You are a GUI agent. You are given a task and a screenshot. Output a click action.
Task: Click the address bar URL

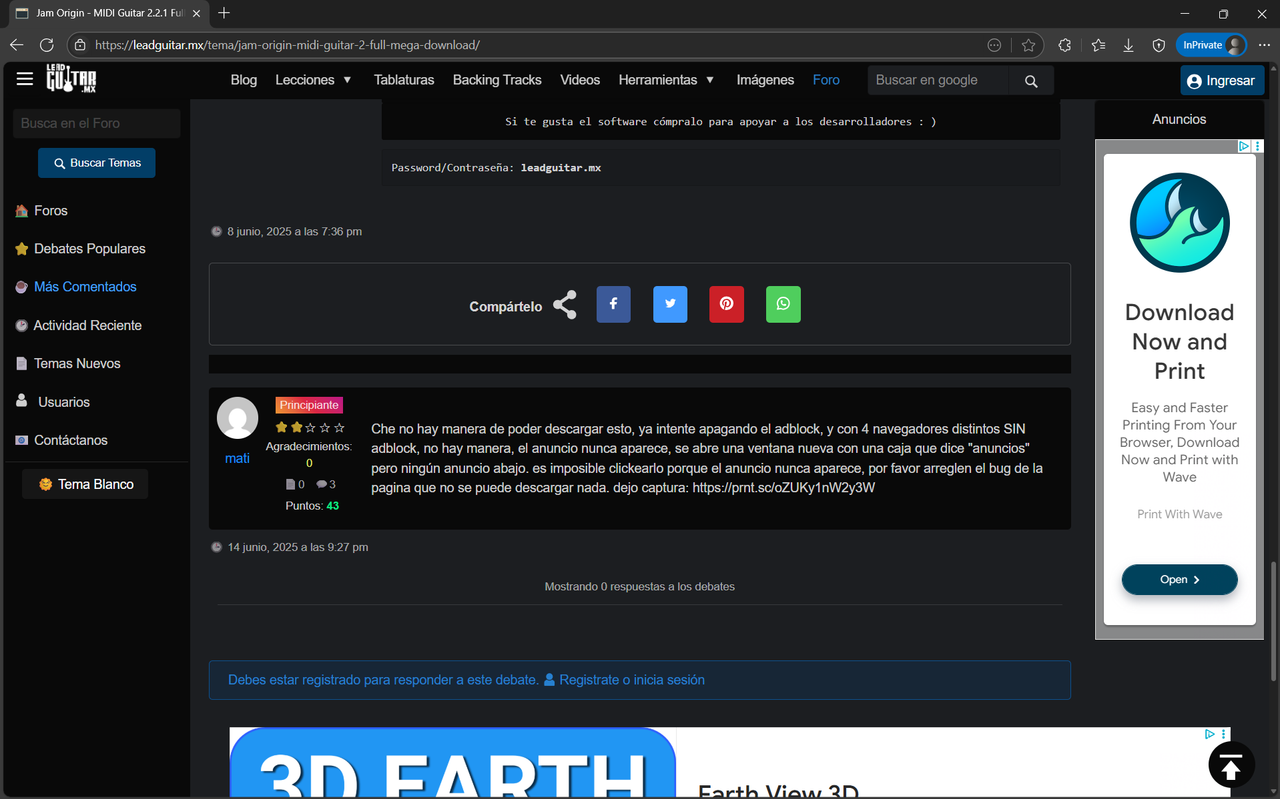click(x=287, y=45)
